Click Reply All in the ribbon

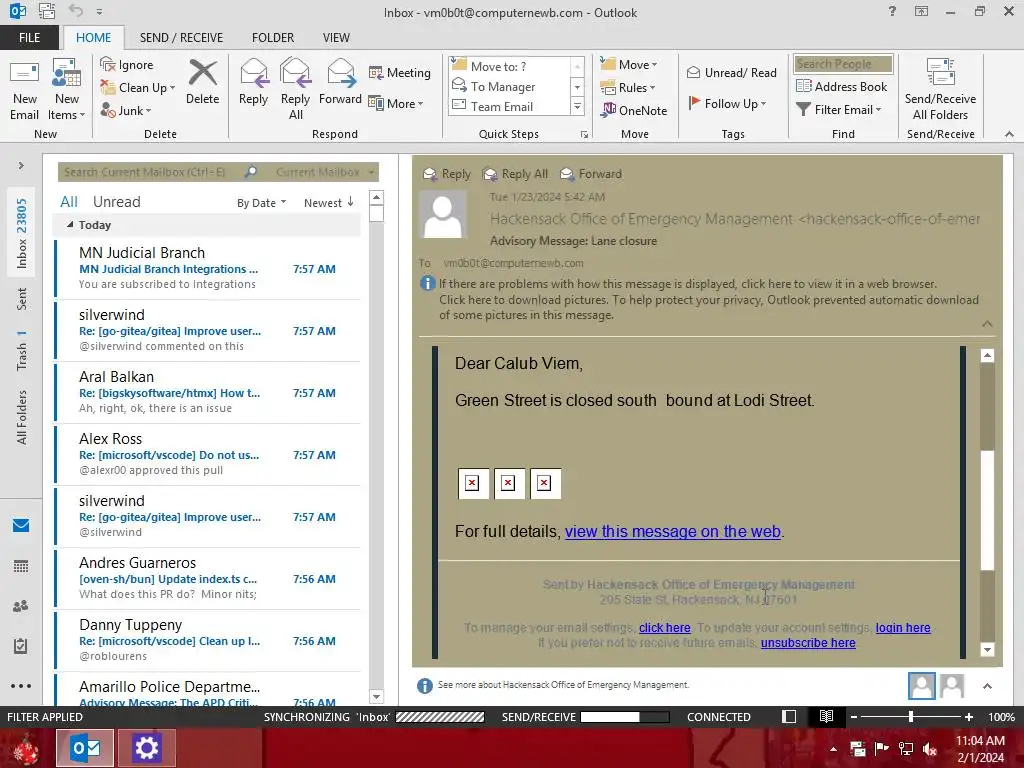coord(295,89)
